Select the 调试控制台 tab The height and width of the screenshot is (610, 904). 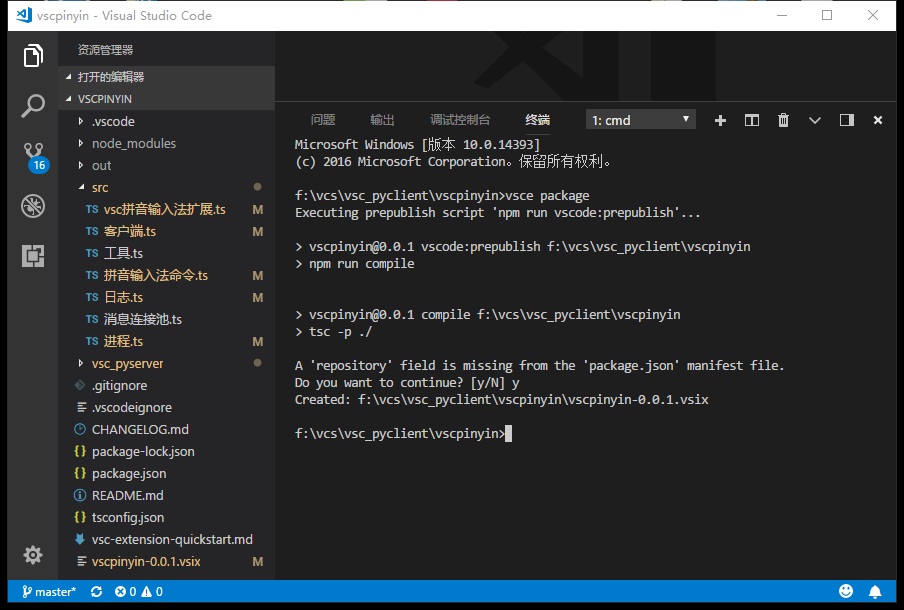459,119
